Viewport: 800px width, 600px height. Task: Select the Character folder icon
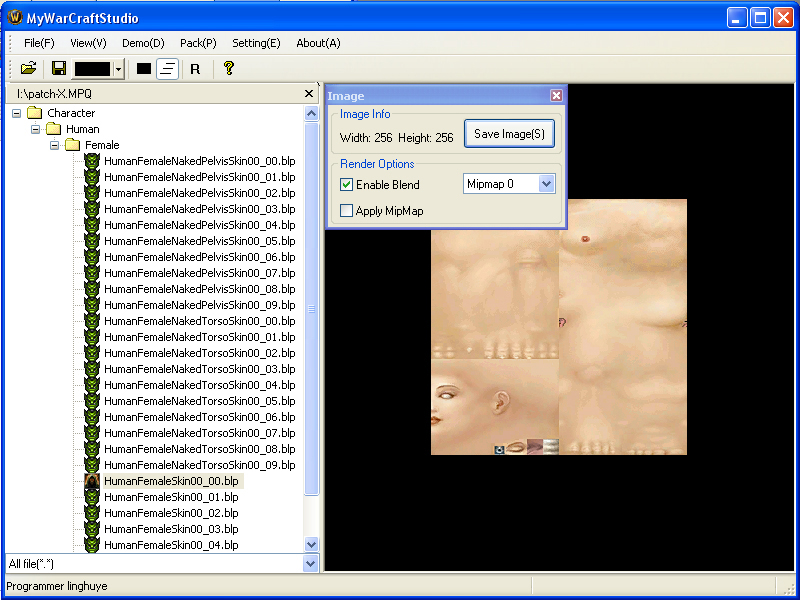[x=34, y=112]
